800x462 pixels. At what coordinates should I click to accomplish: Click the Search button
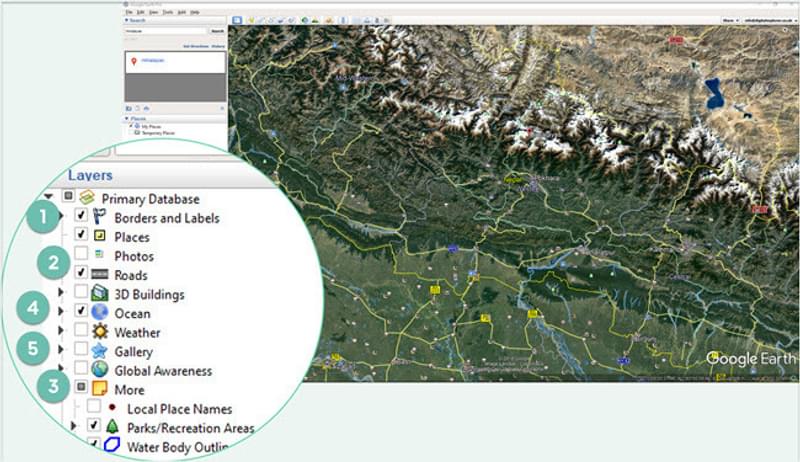(216, 31)
